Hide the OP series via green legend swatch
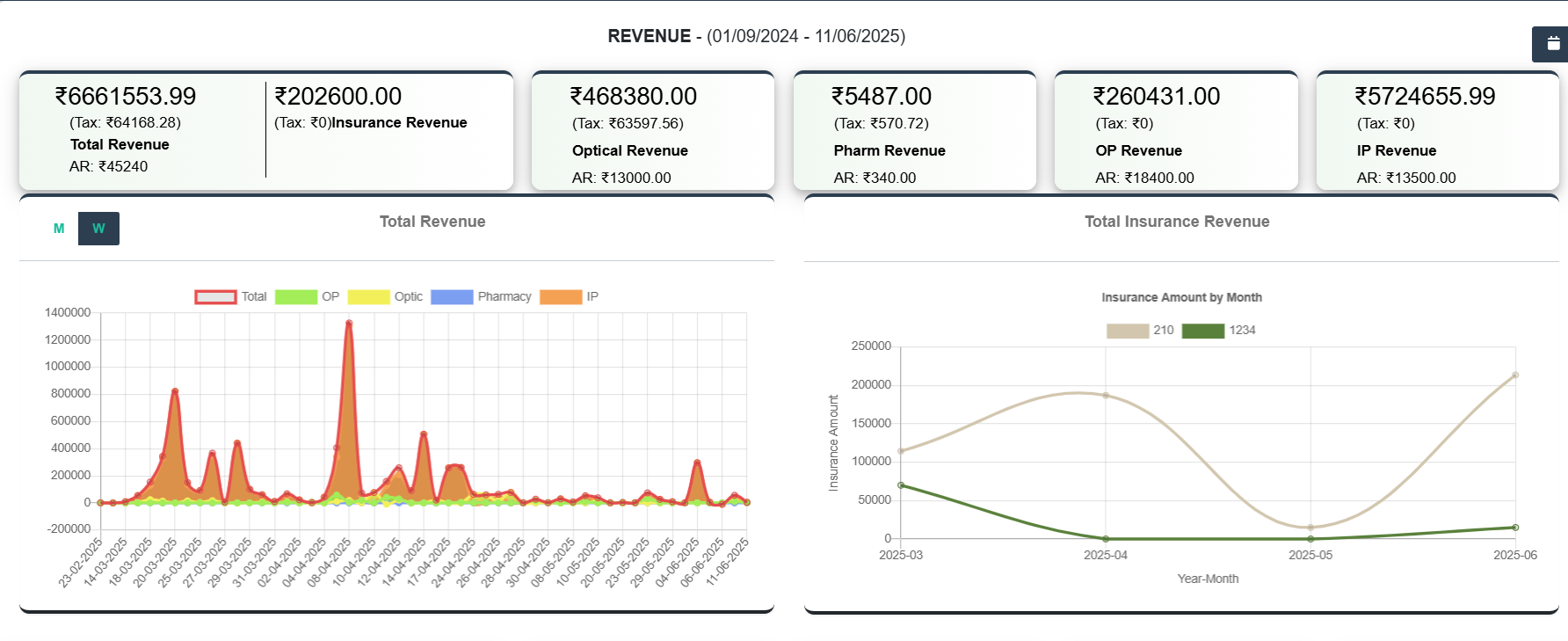This screenshot has height=641, width=1568. point(296,297)
